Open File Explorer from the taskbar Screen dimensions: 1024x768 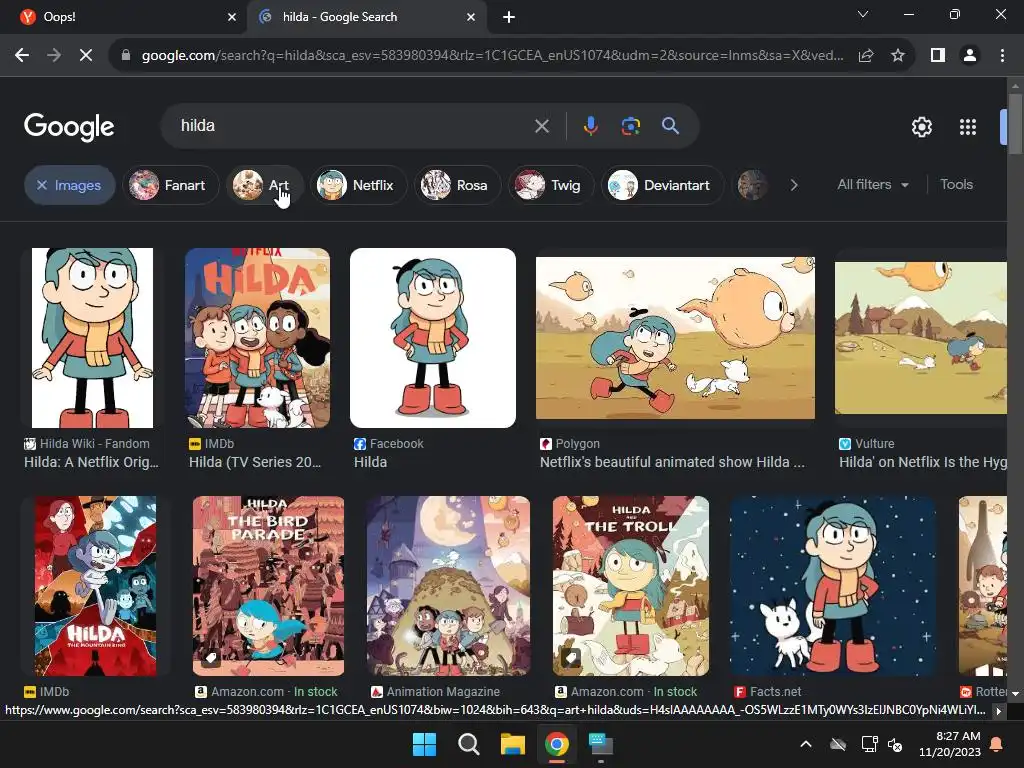point(513,744)
